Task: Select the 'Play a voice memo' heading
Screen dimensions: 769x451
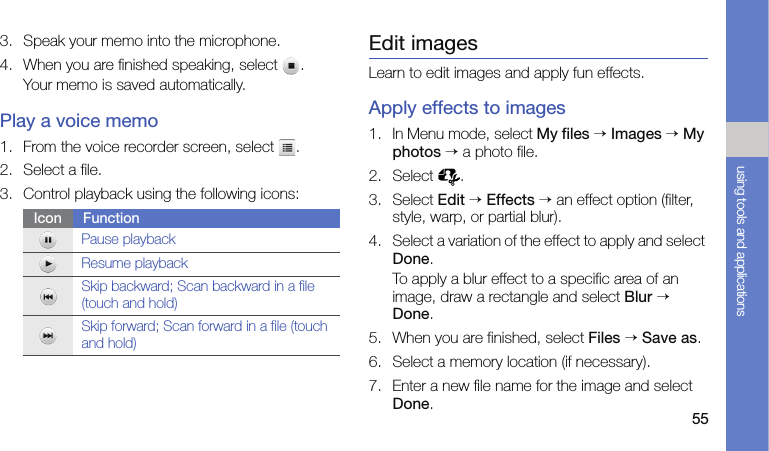Action: point(79,121)
